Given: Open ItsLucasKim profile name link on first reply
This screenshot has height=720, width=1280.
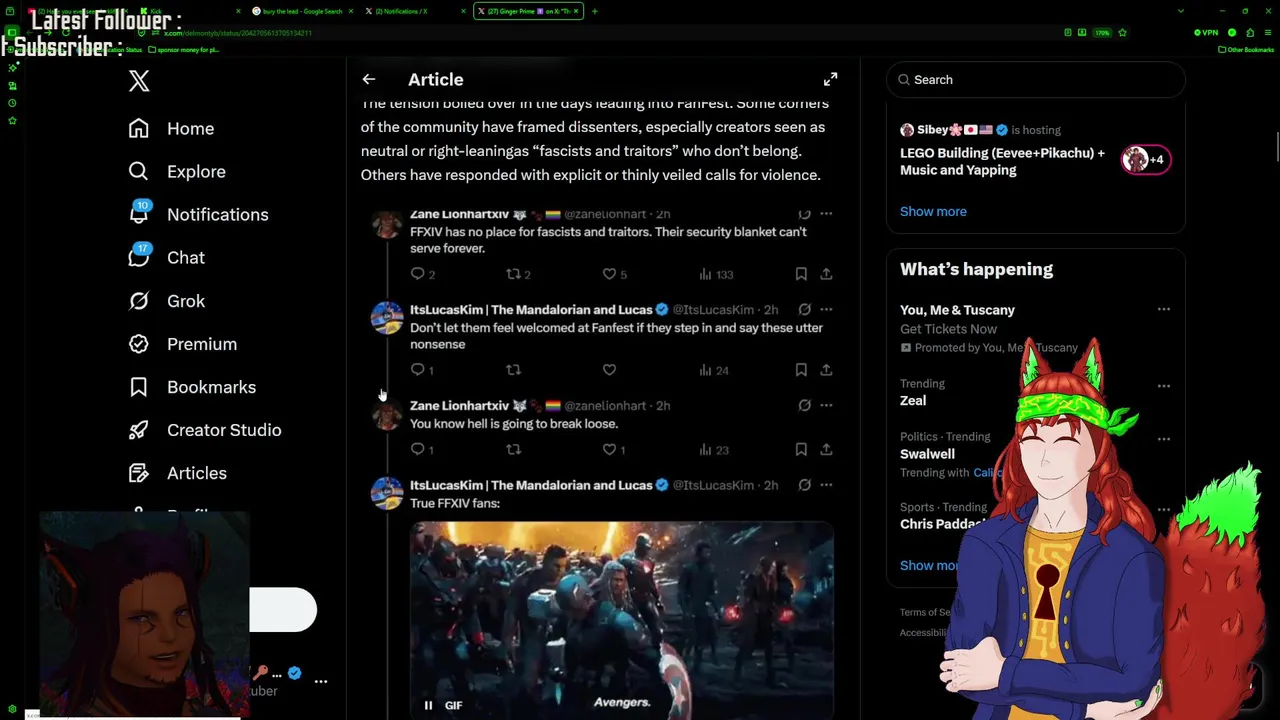Looking at the screenshot, I should coord(531,309).
